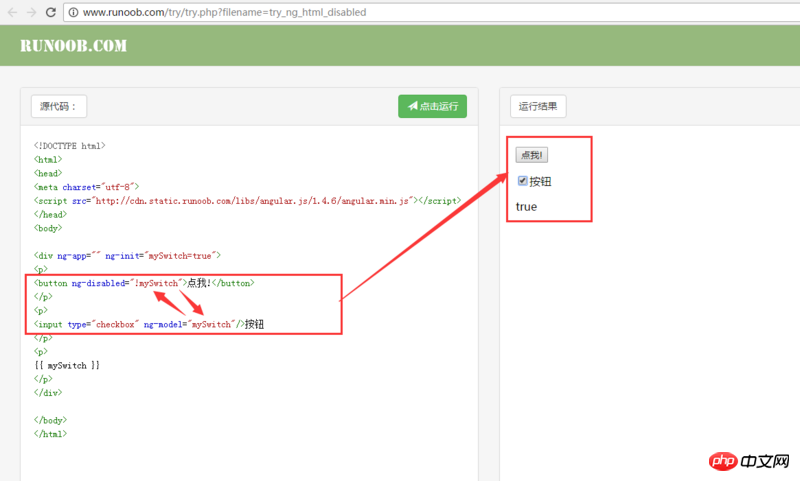Click the closing </html> code line
This screenshot has width=800, height=481.
[x=51, y=434]
